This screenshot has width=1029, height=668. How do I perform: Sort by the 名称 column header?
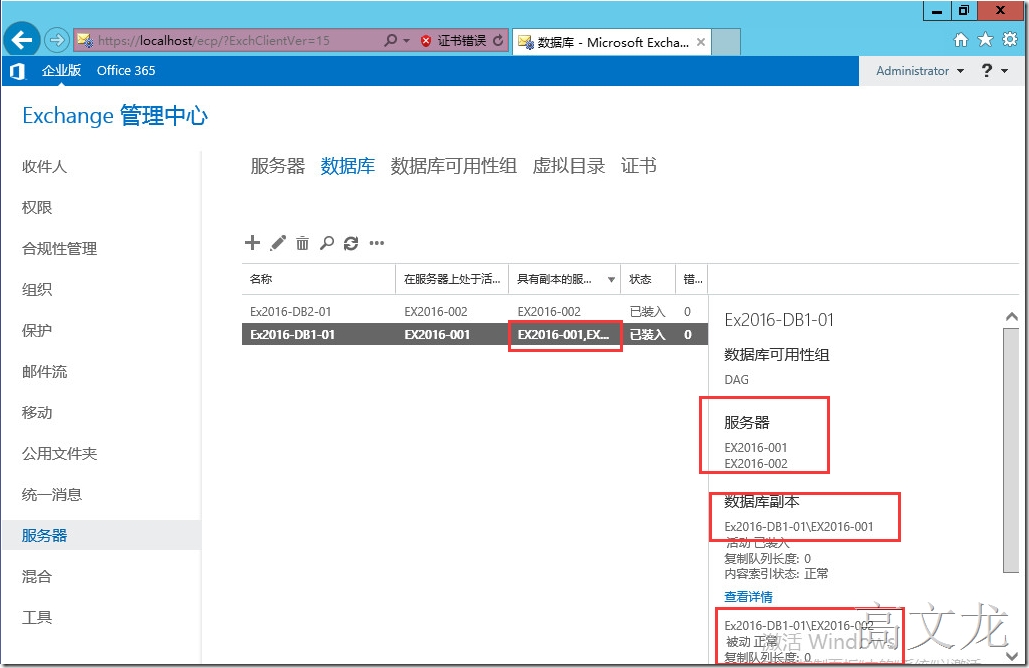[x=319, y=279]
